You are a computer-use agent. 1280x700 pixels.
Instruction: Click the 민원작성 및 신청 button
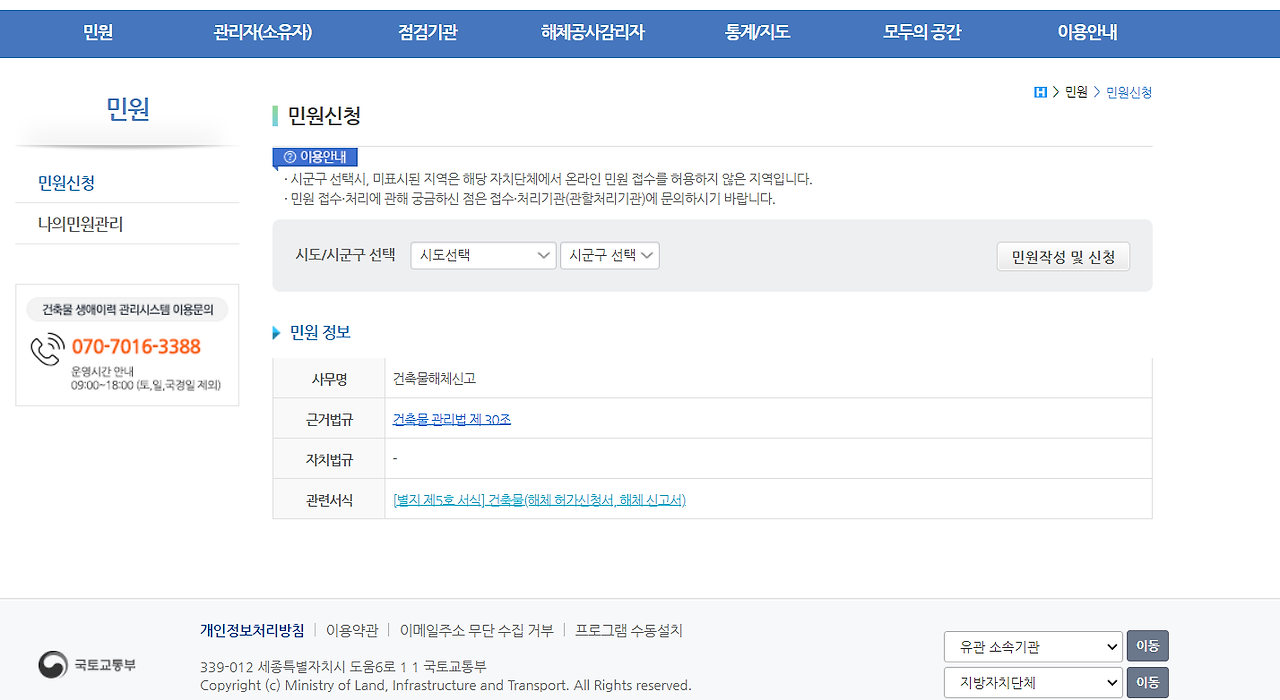point(1063,256)
